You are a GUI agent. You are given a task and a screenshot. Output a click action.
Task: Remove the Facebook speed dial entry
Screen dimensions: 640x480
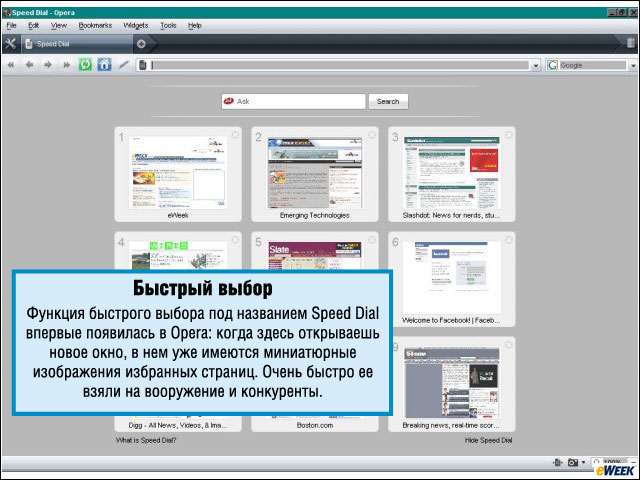(x=509, y=240)
